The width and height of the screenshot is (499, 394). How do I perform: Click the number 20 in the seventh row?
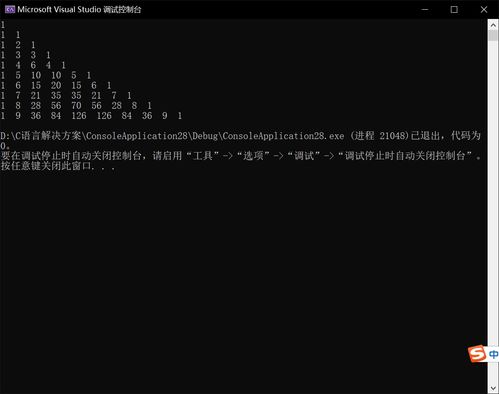(x=56, y=85)
